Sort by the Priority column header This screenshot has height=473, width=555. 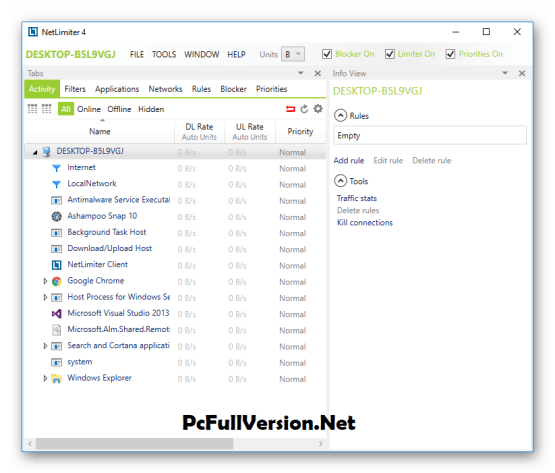[300, 131]
